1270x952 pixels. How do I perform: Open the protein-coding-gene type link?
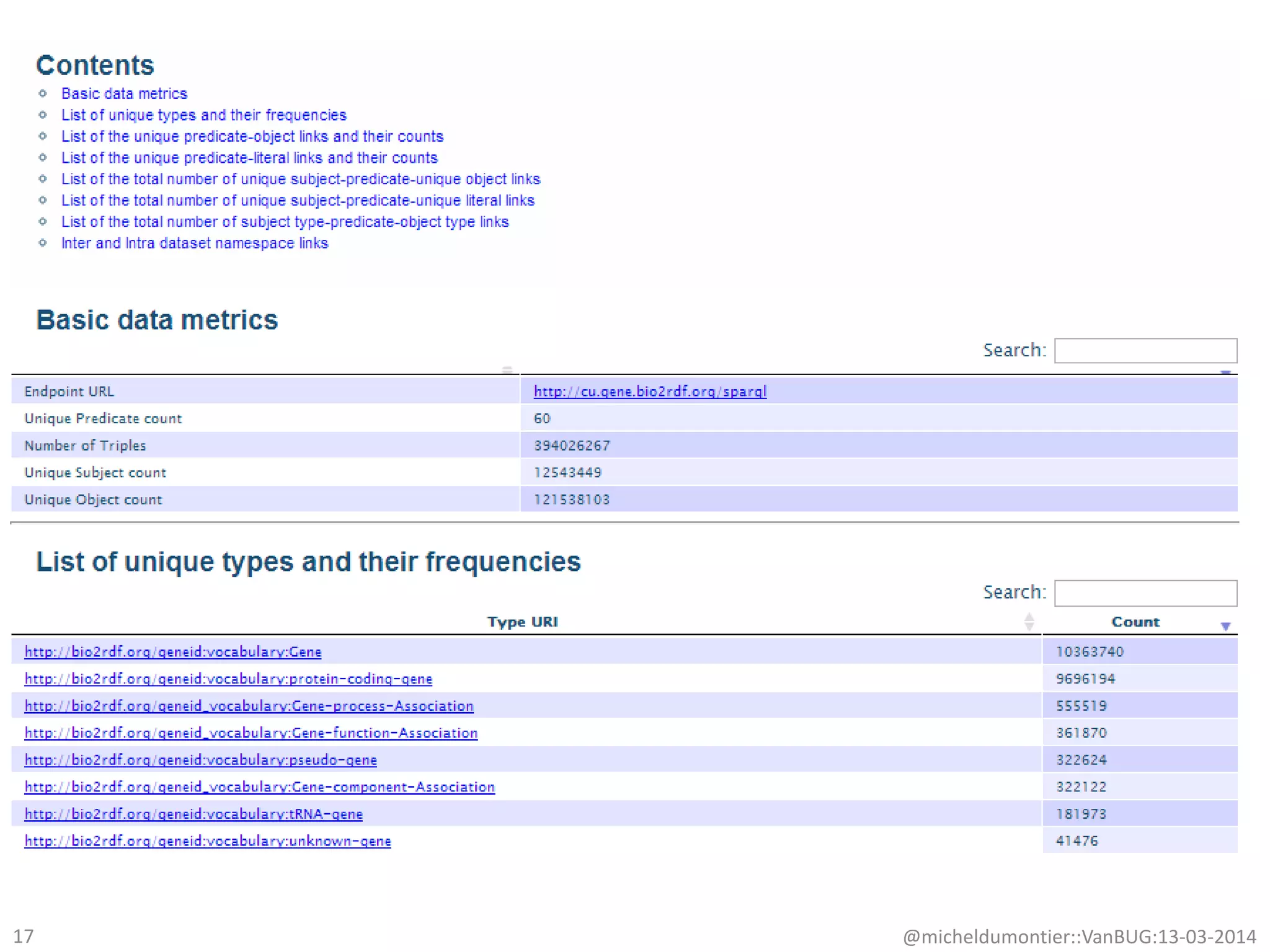pos(228,679)
